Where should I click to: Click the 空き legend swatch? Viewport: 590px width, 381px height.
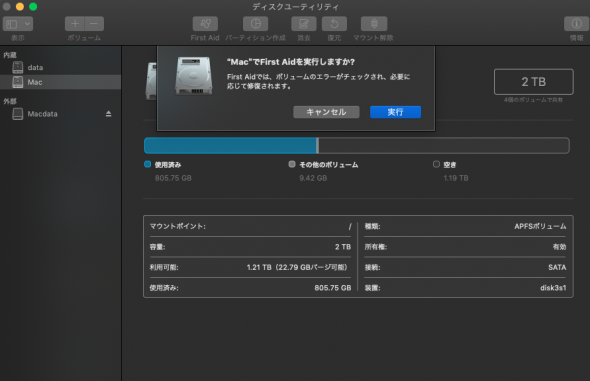(436, 164)
